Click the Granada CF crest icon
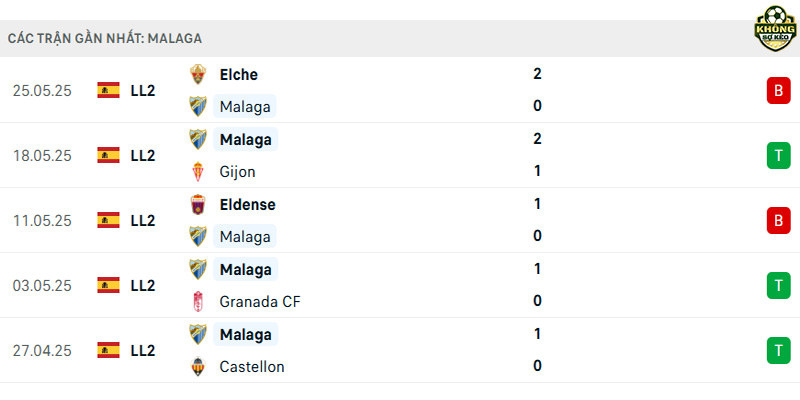Screen dimensions: 800x400 pyautogui.click(x=198, y=302)
